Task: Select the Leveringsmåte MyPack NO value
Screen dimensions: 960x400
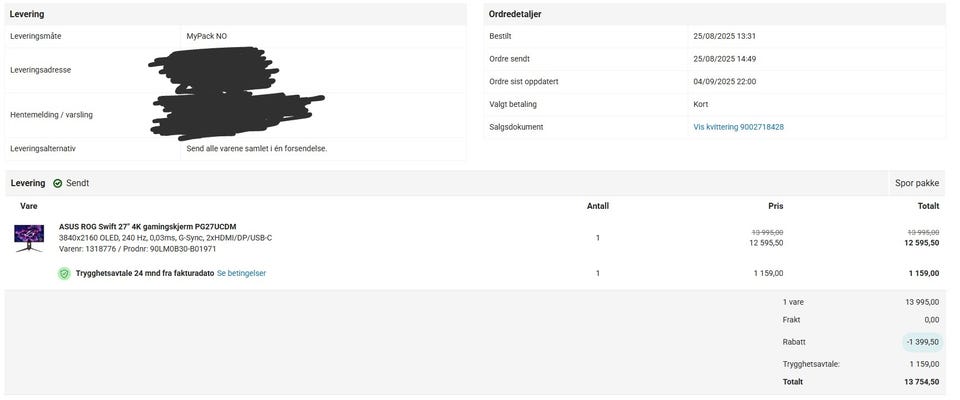Action: 206,36
